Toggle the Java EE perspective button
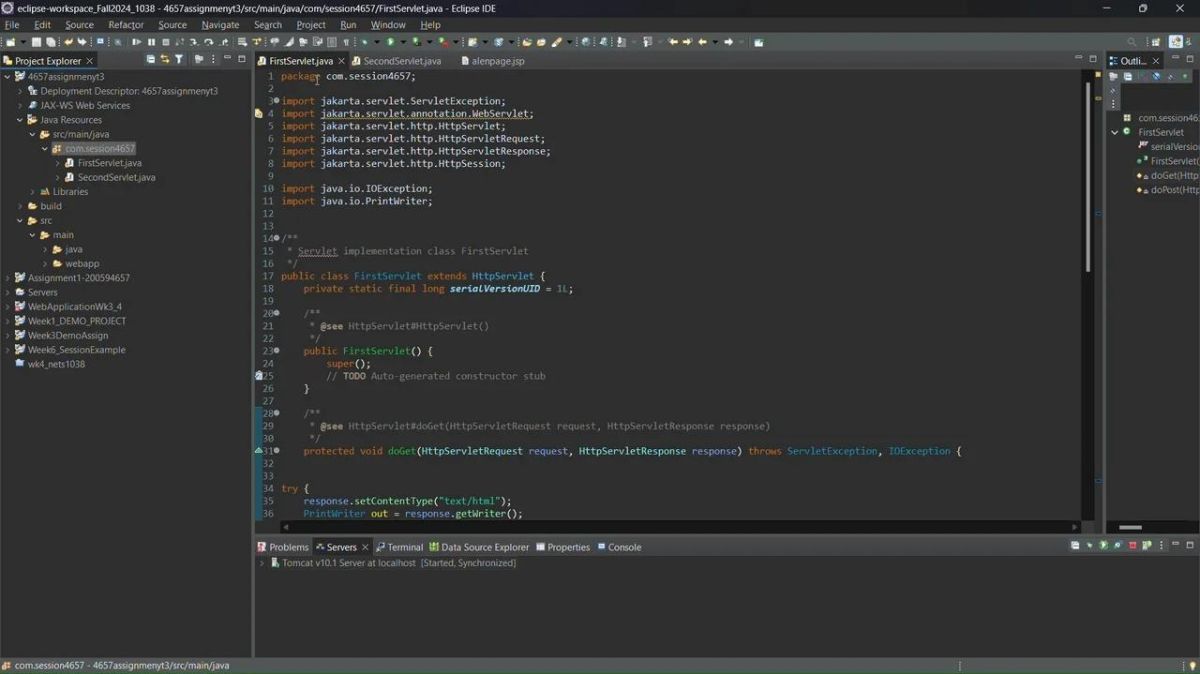The width and height of the screenshot is (1200, 674). click(x=1174, y=42)
